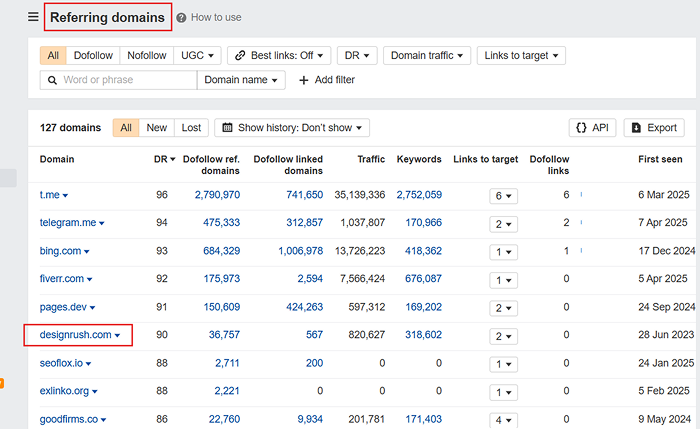Expand links to target for bing.com row
The width and height of the screenshot is (700, 429).
[x=504, y=252]
